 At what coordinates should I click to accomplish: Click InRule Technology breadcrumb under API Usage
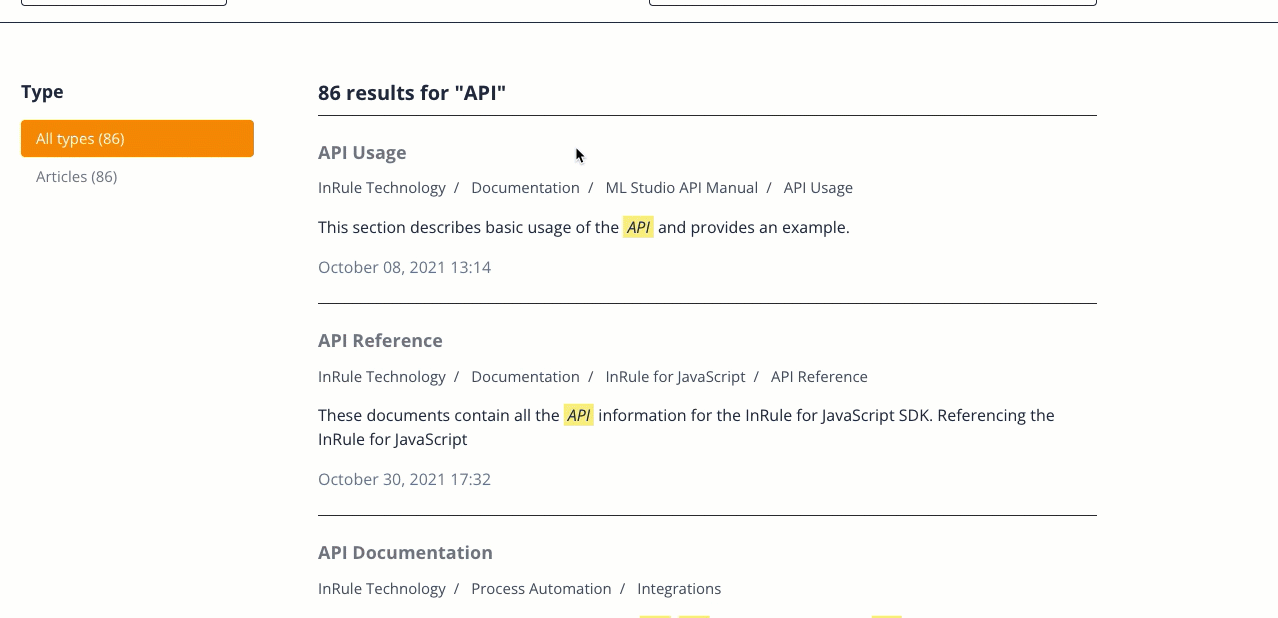point(382,187)
